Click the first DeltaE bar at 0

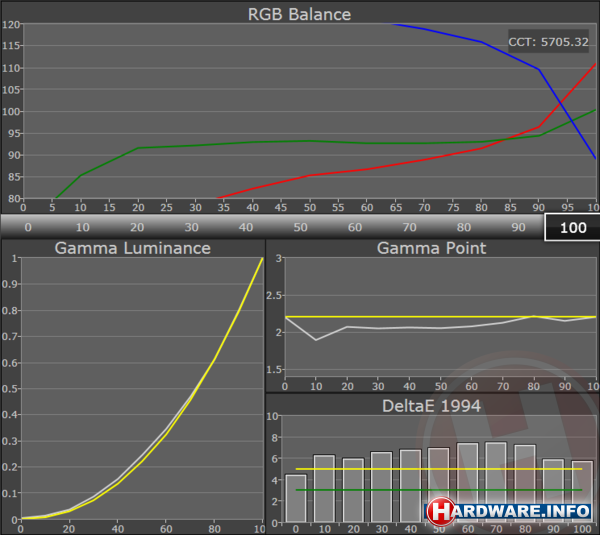coord(296,498)
